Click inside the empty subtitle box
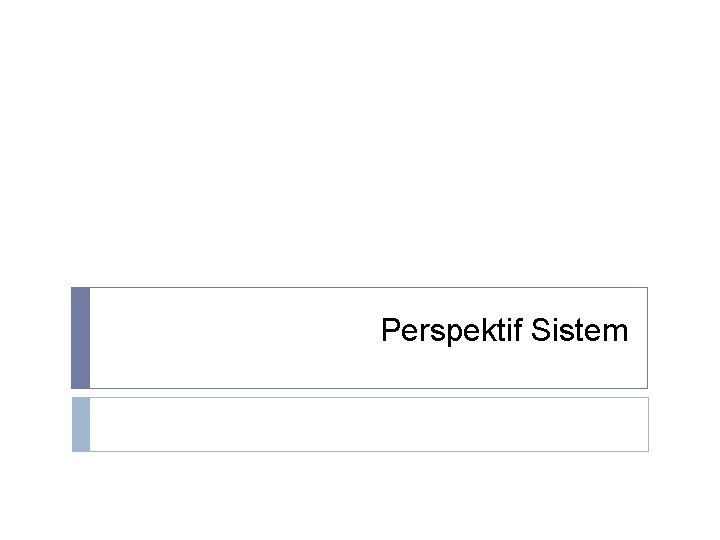The height and width of the screenshot is (540, 720). (x=300, y=424)
